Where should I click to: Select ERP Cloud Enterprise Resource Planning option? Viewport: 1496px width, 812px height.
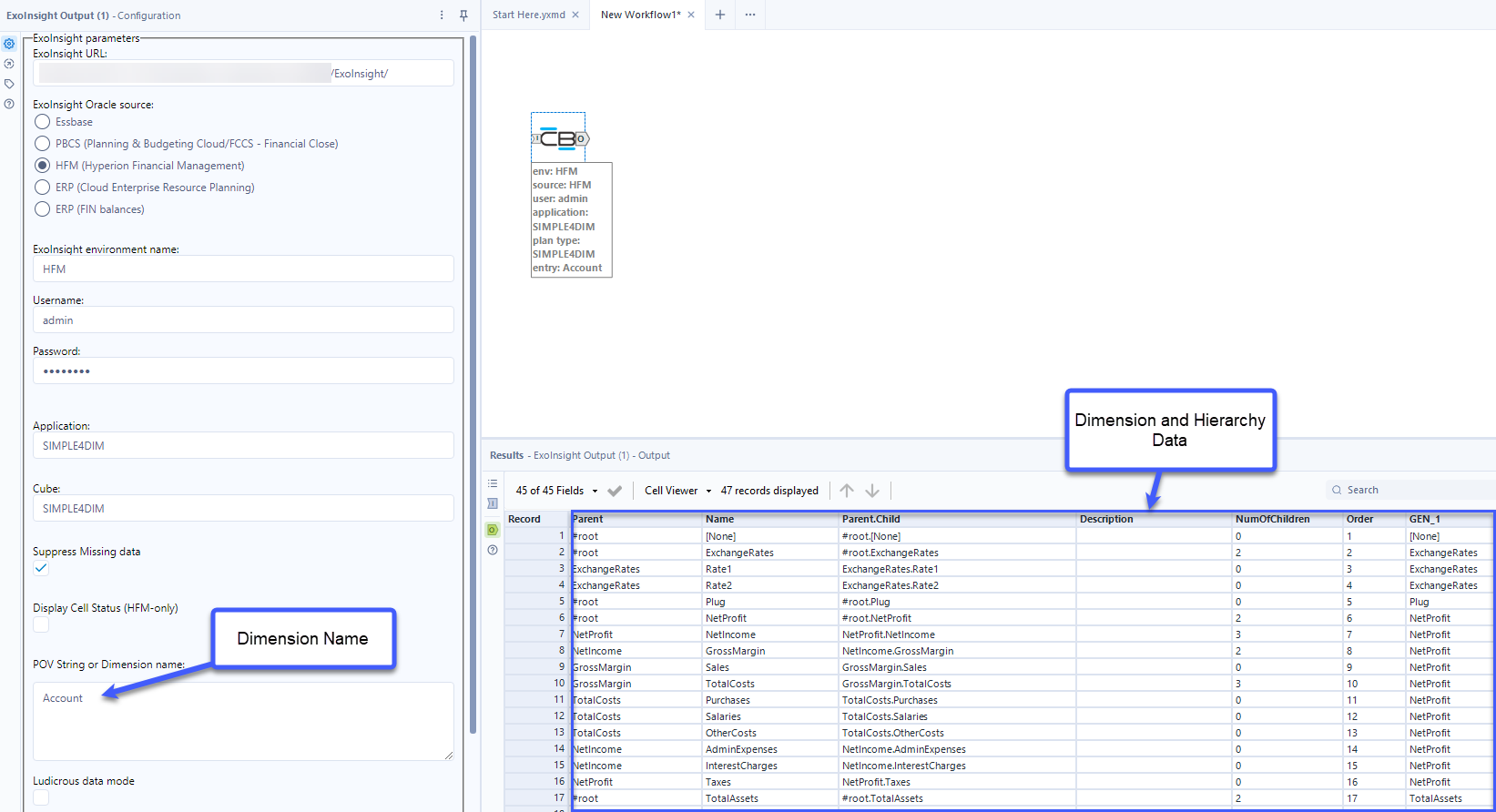click(x=42, y=188)
